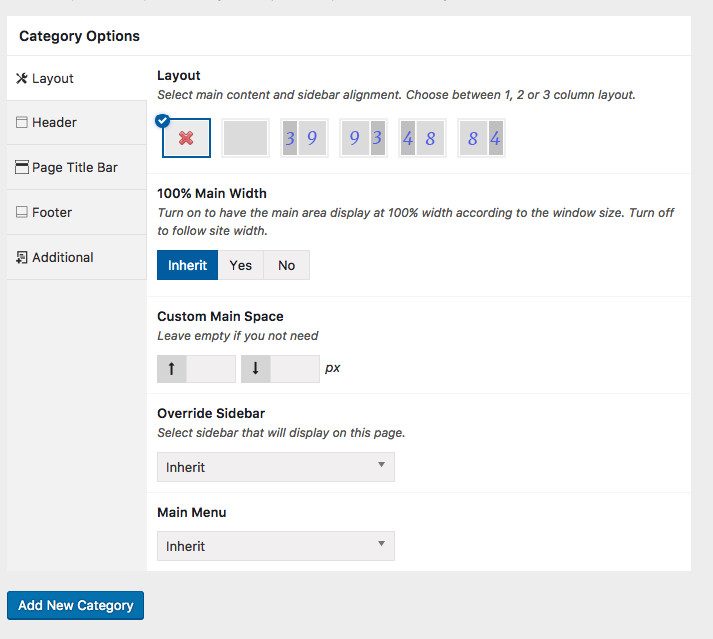Turn off 100% Main Width with No
This screenshot has width=713, height=639.
pos(287,265)
